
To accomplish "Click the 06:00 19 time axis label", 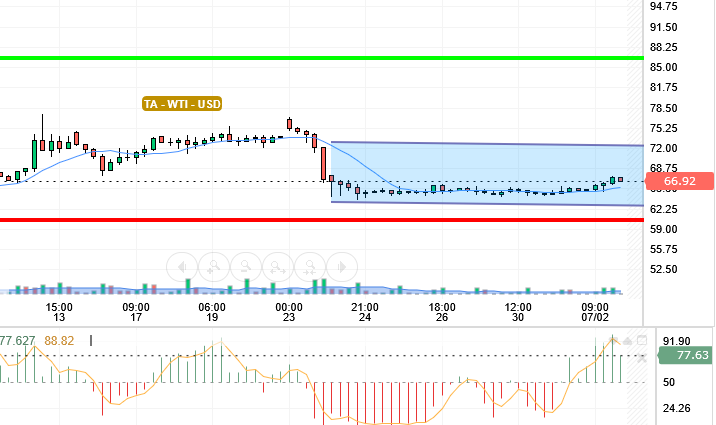I will [212, 312].
